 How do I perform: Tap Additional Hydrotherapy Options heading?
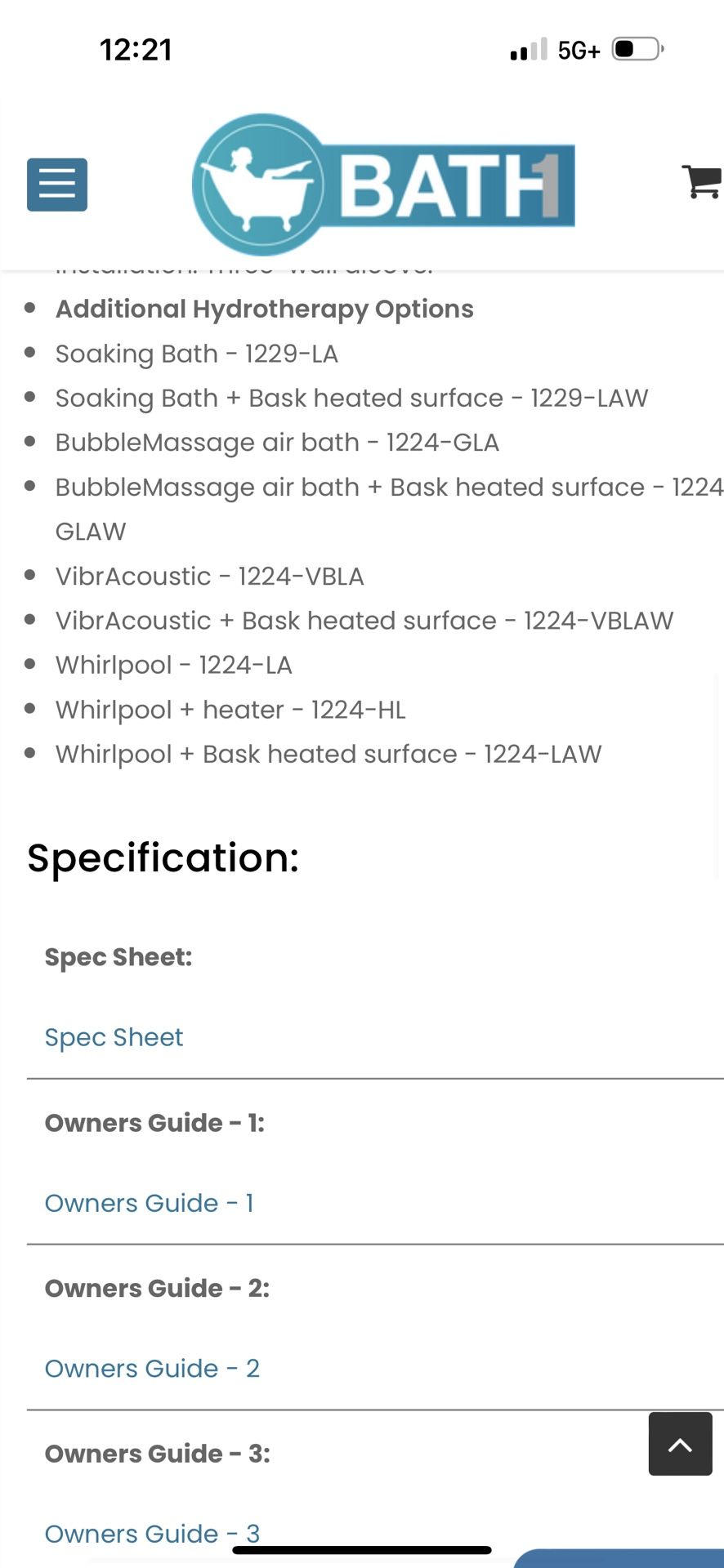264,310
